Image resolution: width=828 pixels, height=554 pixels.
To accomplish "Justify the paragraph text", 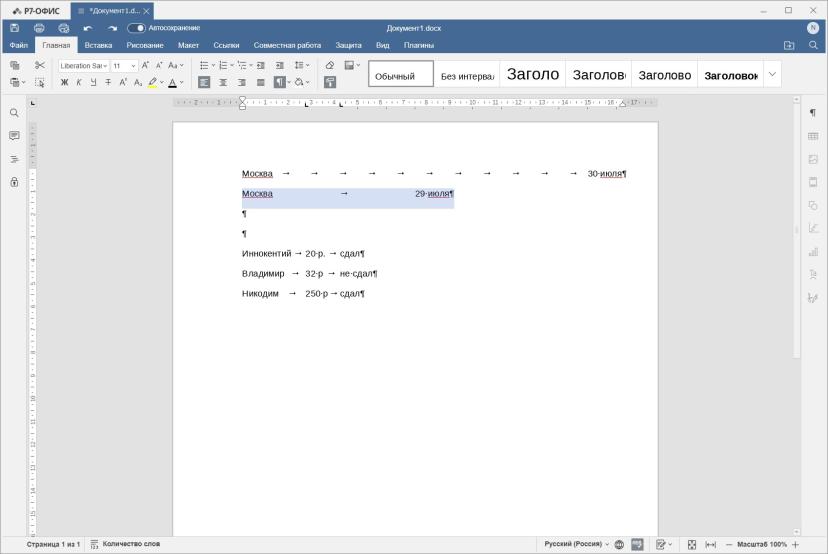I will (261, 82).
